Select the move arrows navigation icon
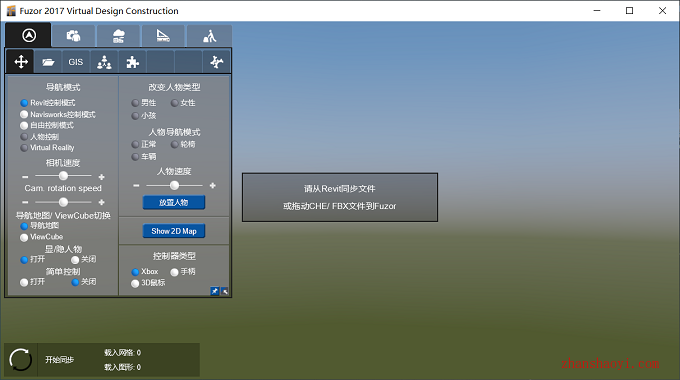This screenshot has width=680, height=380. point(21,62)
